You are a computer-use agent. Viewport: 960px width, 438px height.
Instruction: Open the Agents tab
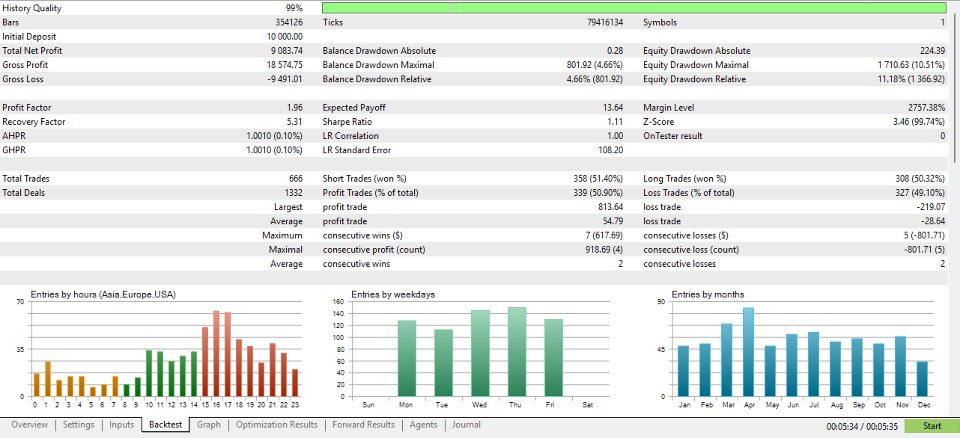[x=424, y=425]
